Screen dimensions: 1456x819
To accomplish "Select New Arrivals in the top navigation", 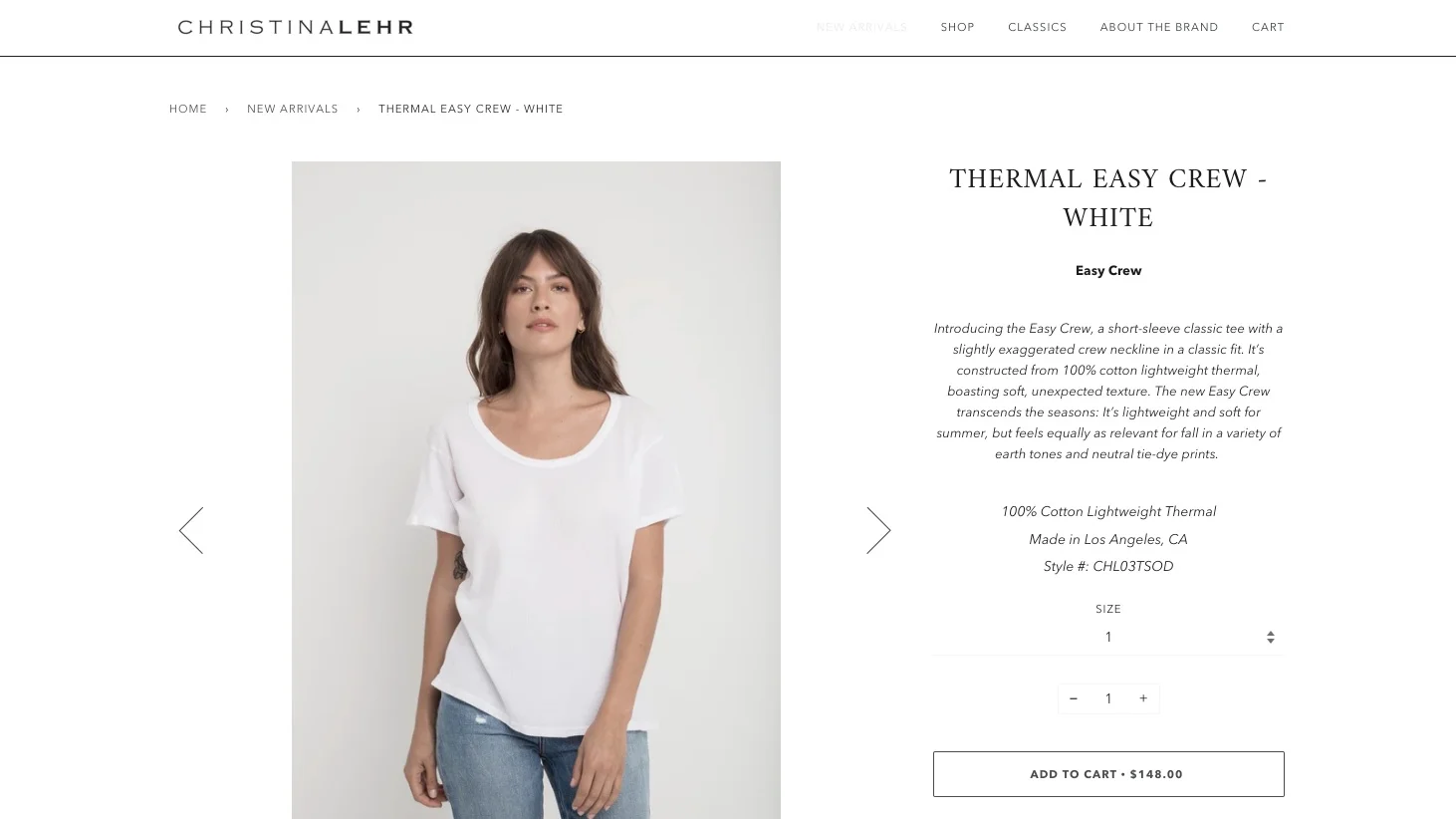I will (861, 27).
